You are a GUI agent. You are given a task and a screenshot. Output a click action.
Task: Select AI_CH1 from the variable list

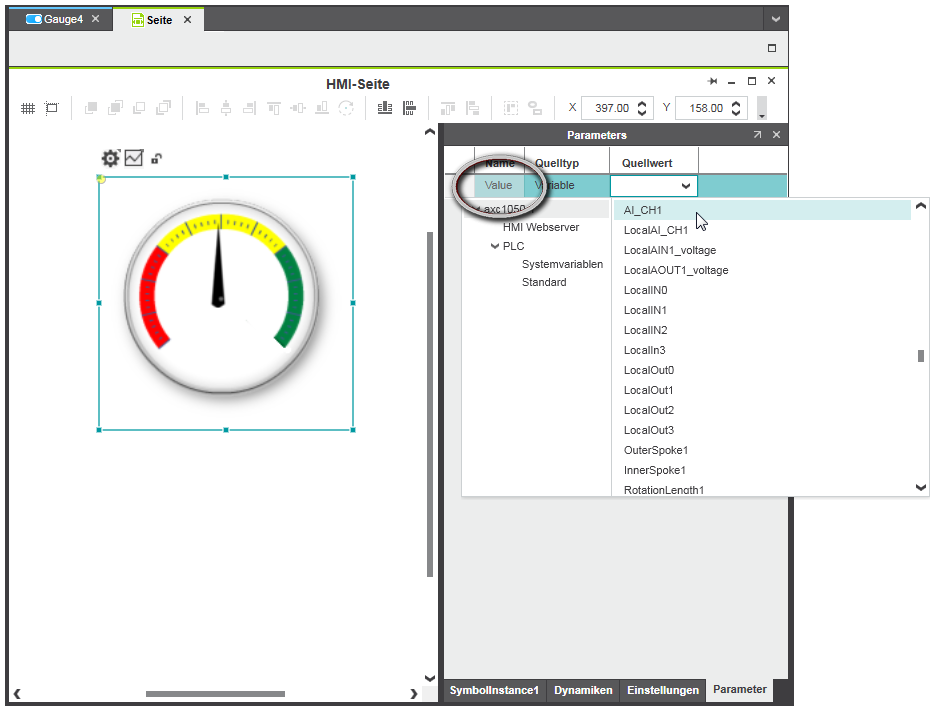click(643, 210)
